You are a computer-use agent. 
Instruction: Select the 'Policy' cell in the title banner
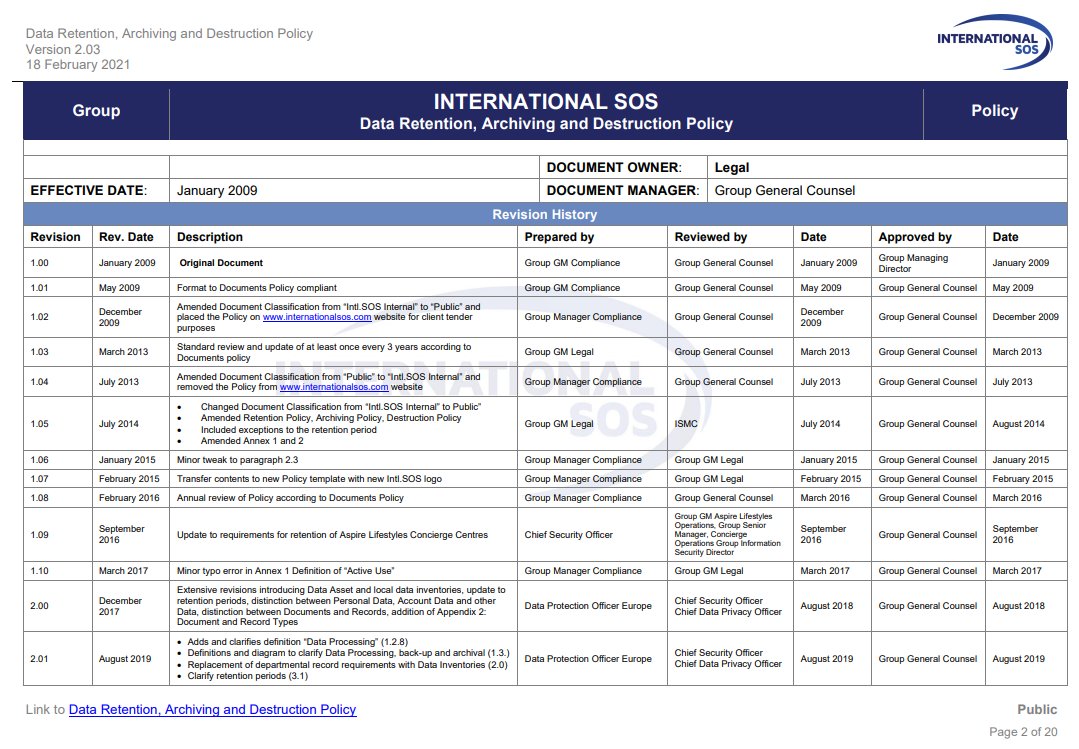pyautogui.click(x=993, y=111)
